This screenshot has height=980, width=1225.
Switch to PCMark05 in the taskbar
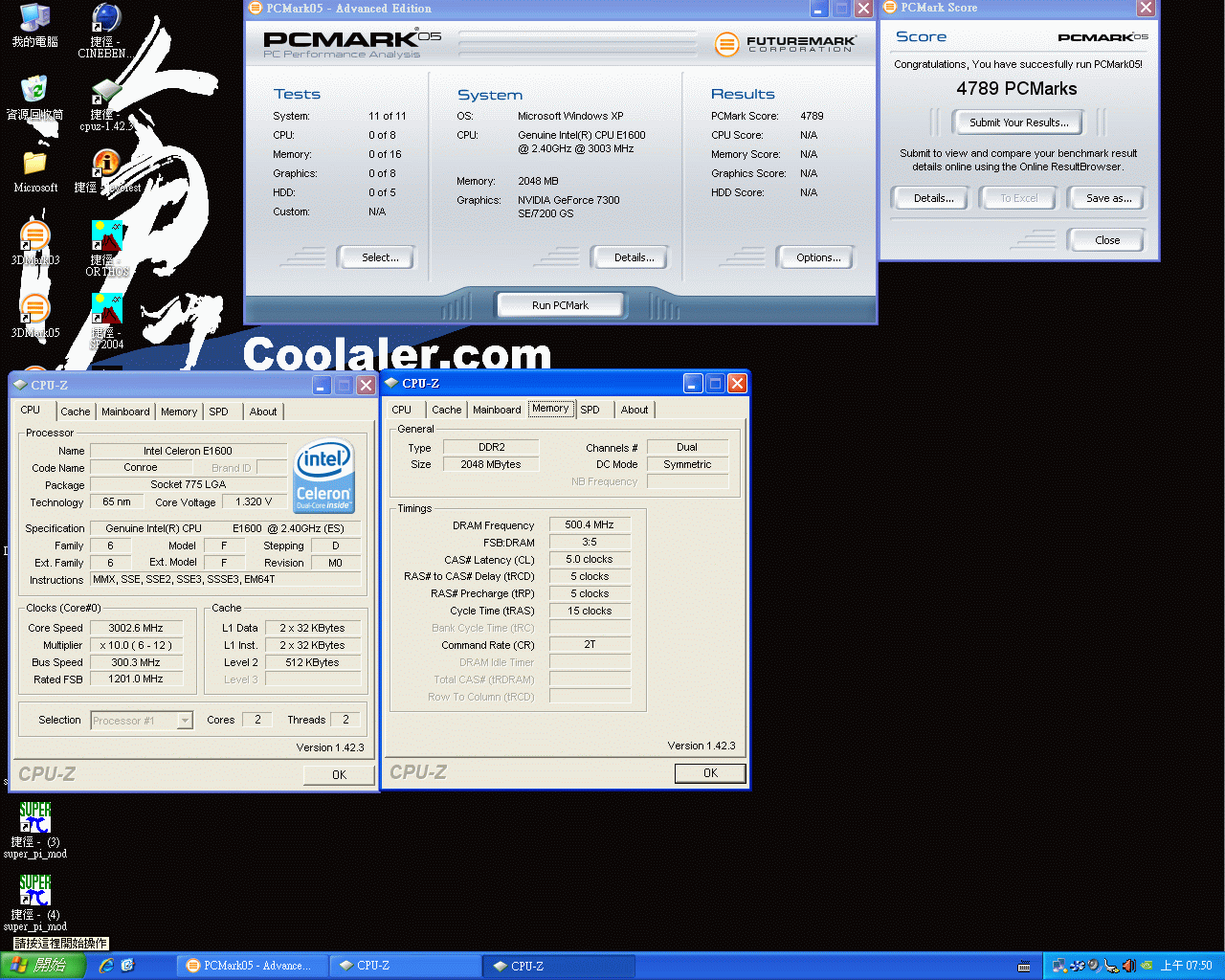point(252,966)
